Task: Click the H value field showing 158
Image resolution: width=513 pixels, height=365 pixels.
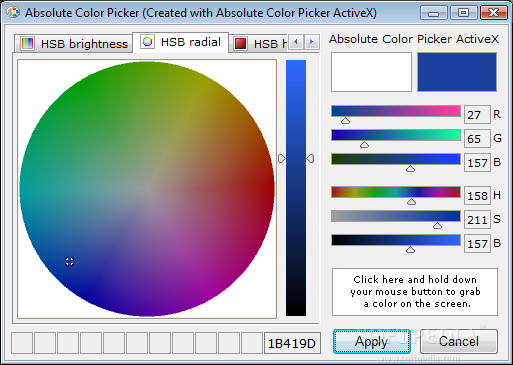Action: click(x=477, y=196)
